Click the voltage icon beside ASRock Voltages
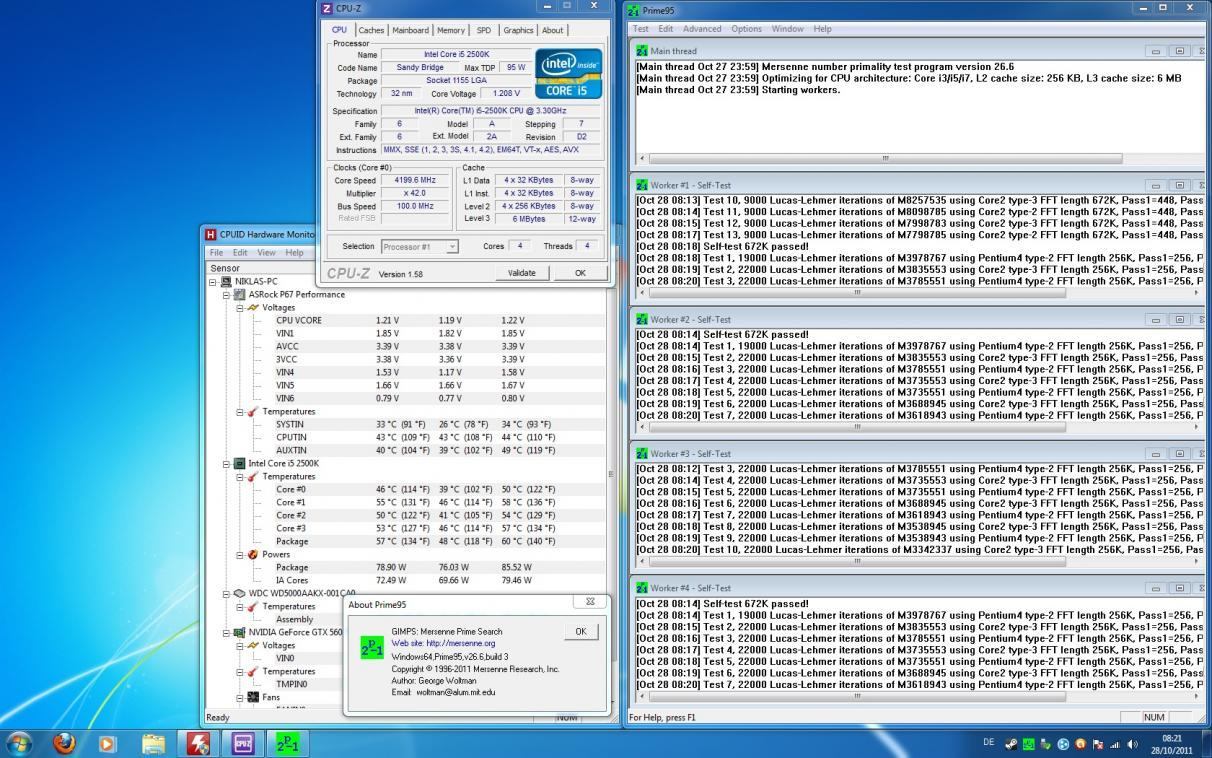The width and height of the screenshot is (1212, 758). [x=253, y=308]
